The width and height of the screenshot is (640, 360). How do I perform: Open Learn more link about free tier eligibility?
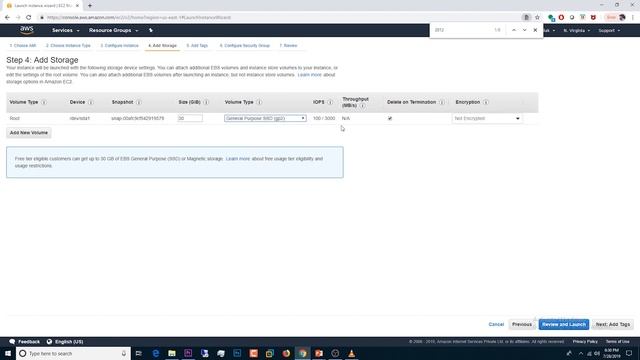point(238,159)
